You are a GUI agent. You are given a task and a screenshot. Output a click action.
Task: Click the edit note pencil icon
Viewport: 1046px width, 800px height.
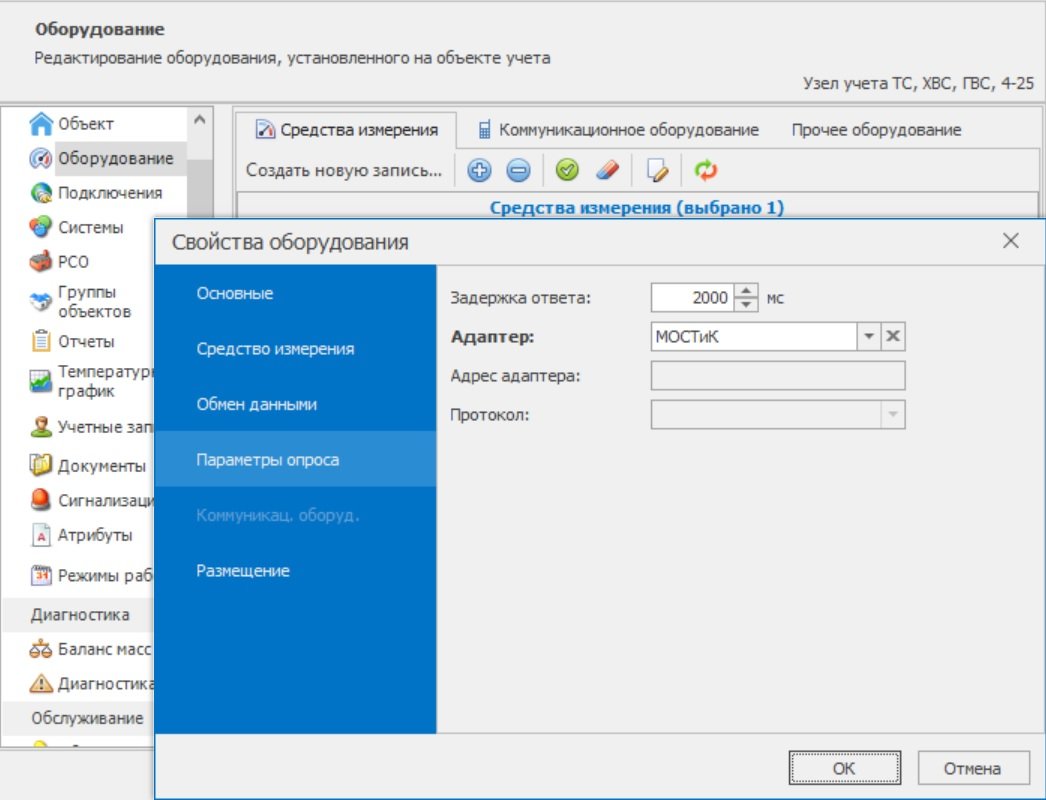(x=657, y=171)
